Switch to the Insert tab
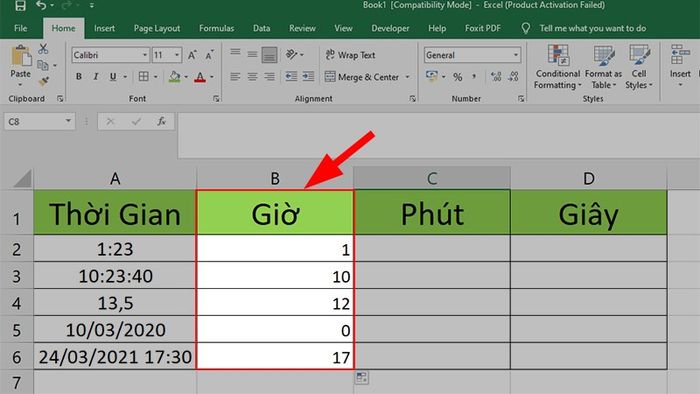Image resolution: width=700 pixels, height=394 pixels. click(x=104, y=28)
